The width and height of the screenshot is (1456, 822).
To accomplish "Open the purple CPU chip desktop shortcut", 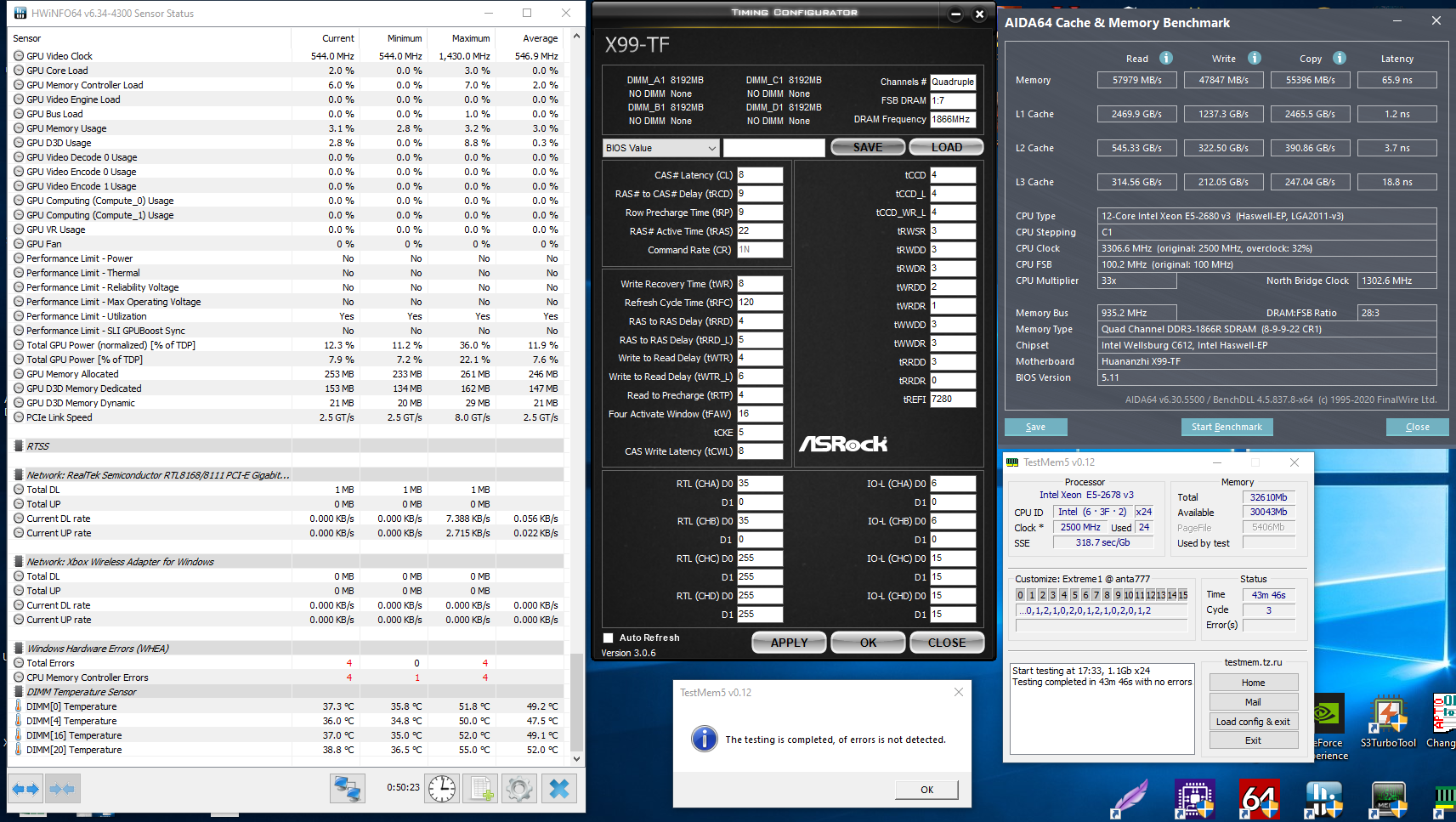I will coord(1194,799).
